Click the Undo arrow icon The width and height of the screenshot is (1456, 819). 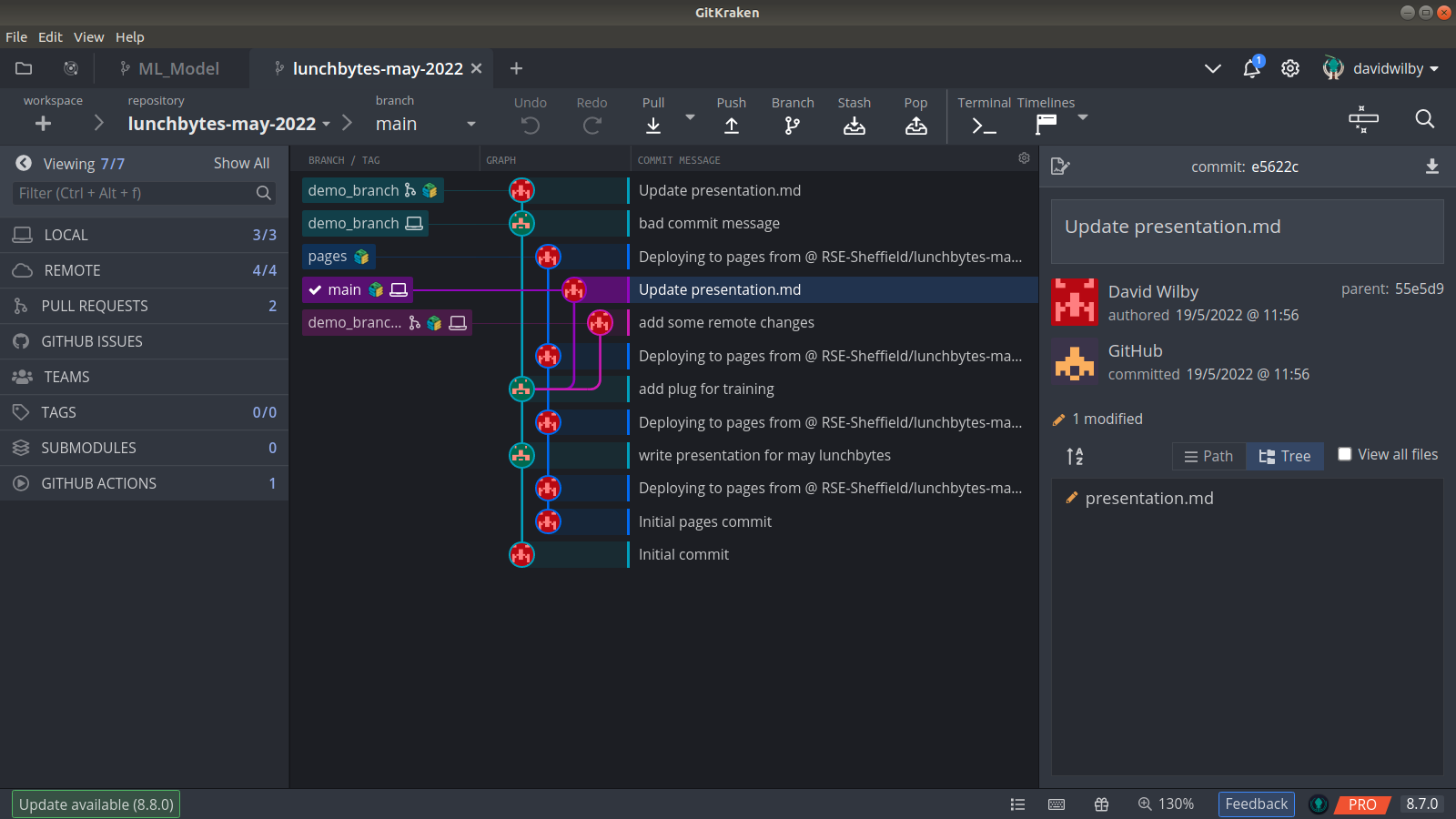click(x=531, y=126)
